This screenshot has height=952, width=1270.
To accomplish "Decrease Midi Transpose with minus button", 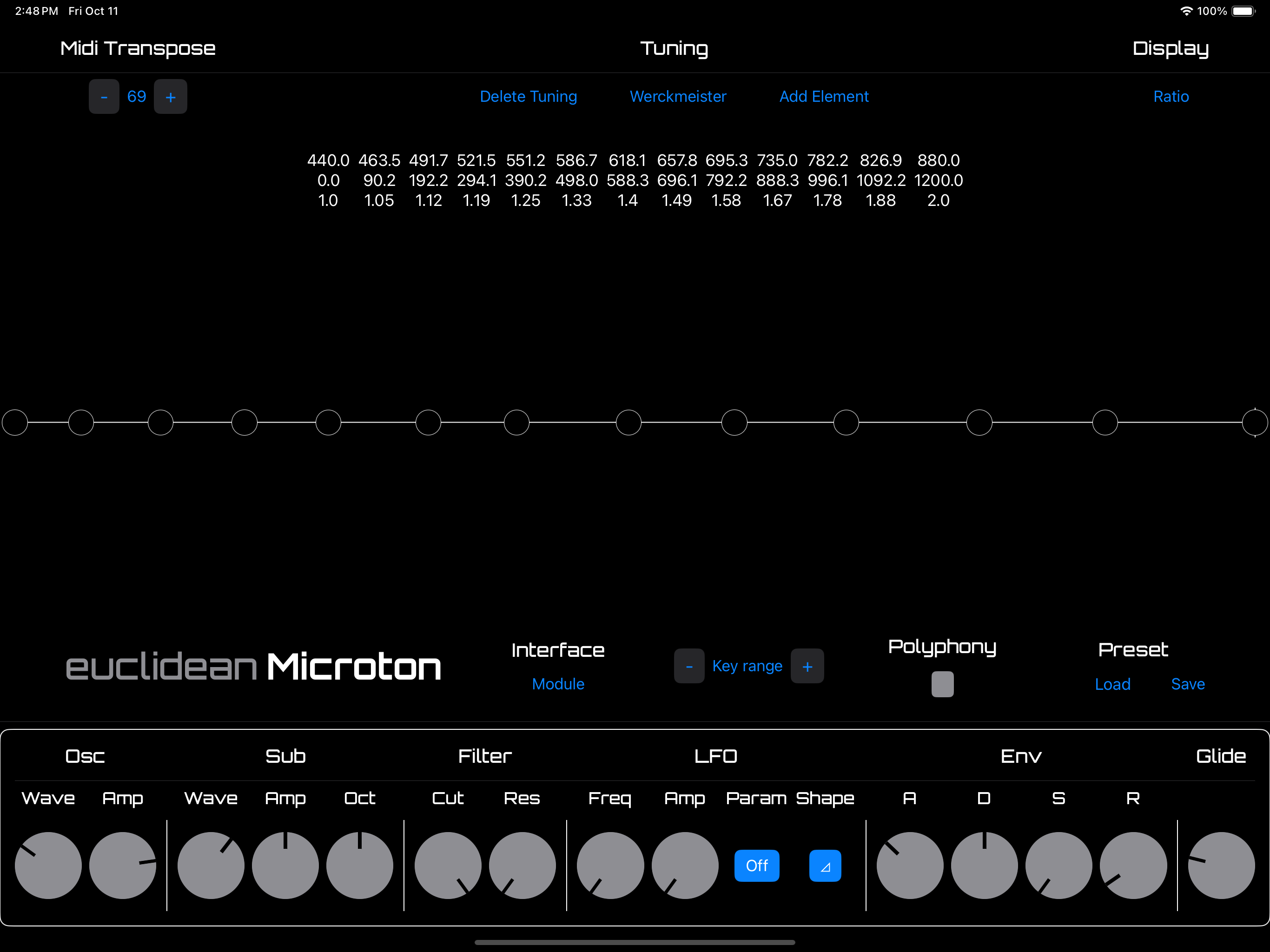I will [x=104, y=97].
